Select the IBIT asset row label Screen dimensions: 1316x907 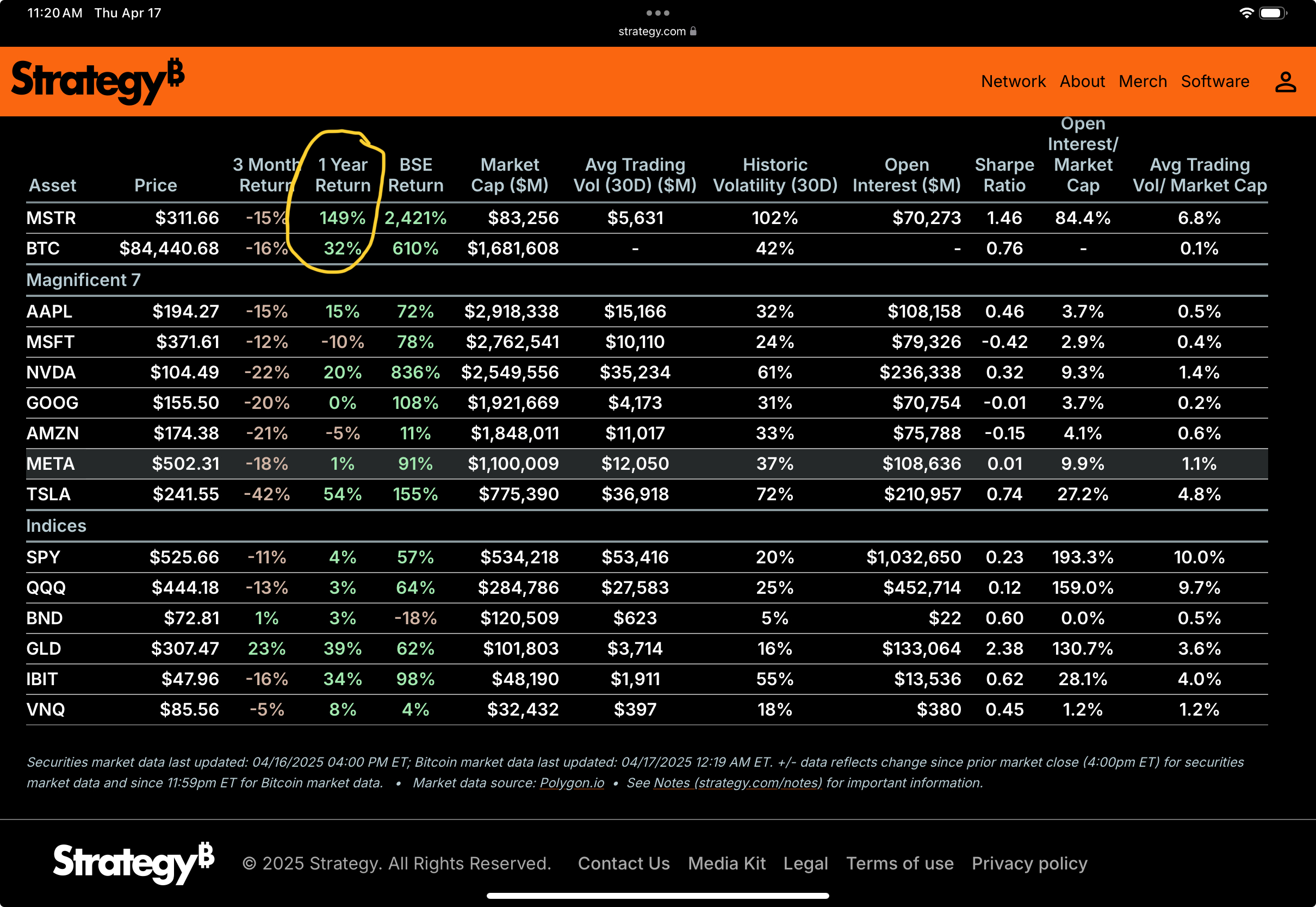coord(42,679)
